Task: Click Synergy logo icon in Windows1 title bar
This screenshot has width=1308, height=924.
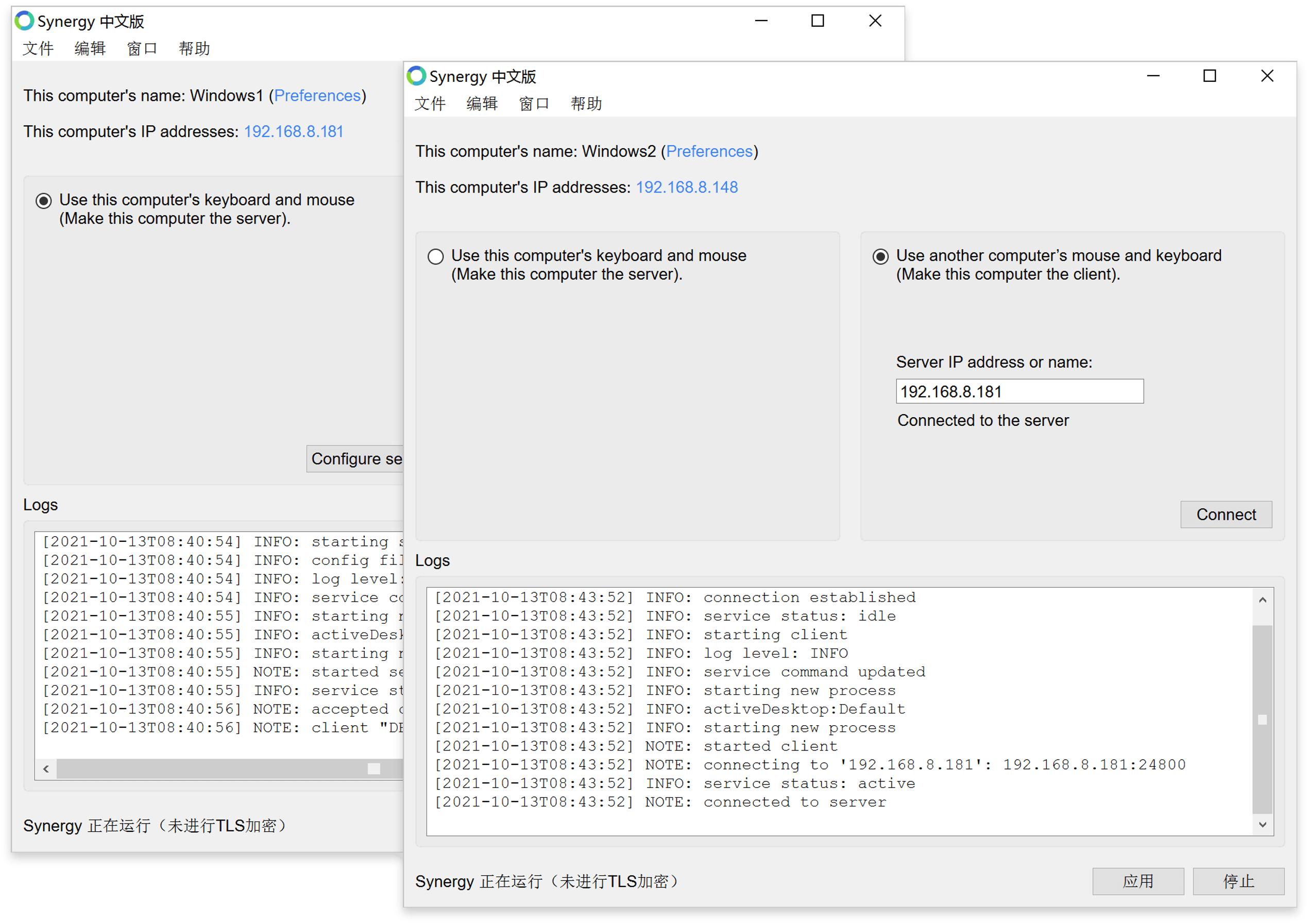Action: [25, 21]
